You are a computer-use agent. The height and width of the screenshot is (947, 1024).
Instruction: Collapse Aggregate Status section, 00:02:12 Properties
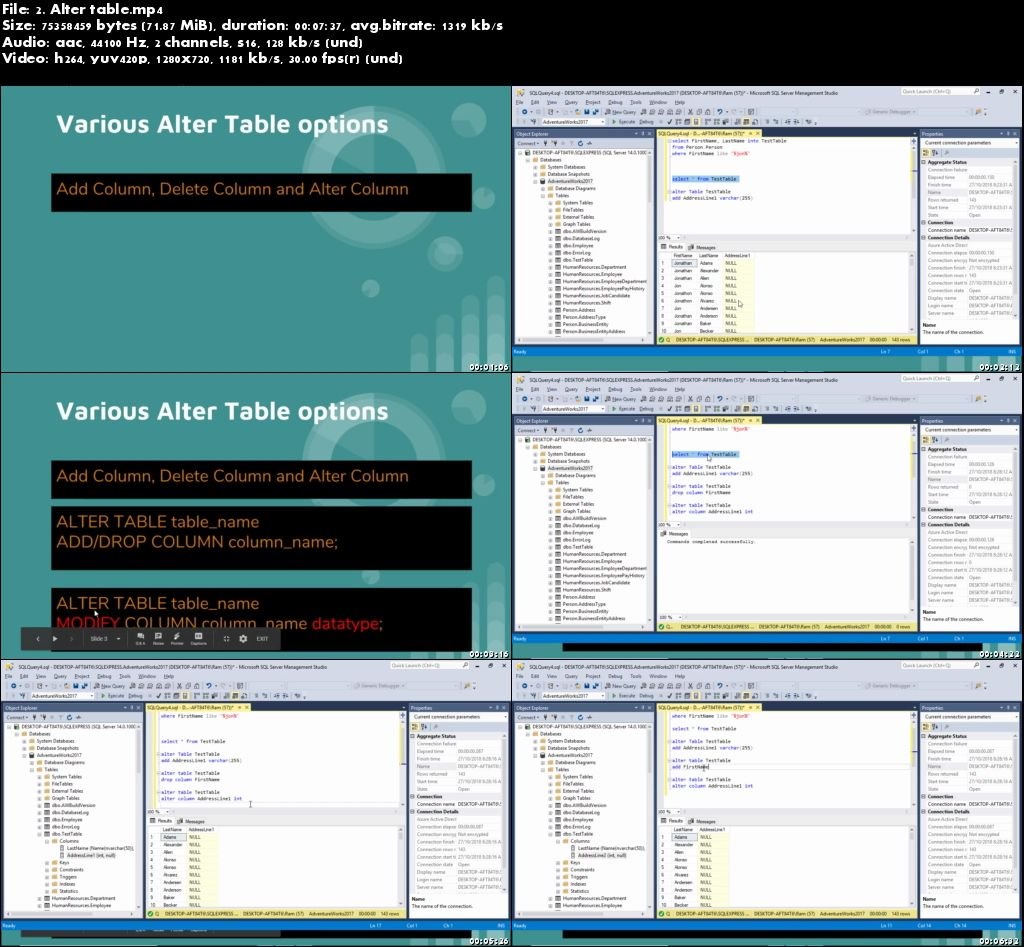[x=924, y=162]
